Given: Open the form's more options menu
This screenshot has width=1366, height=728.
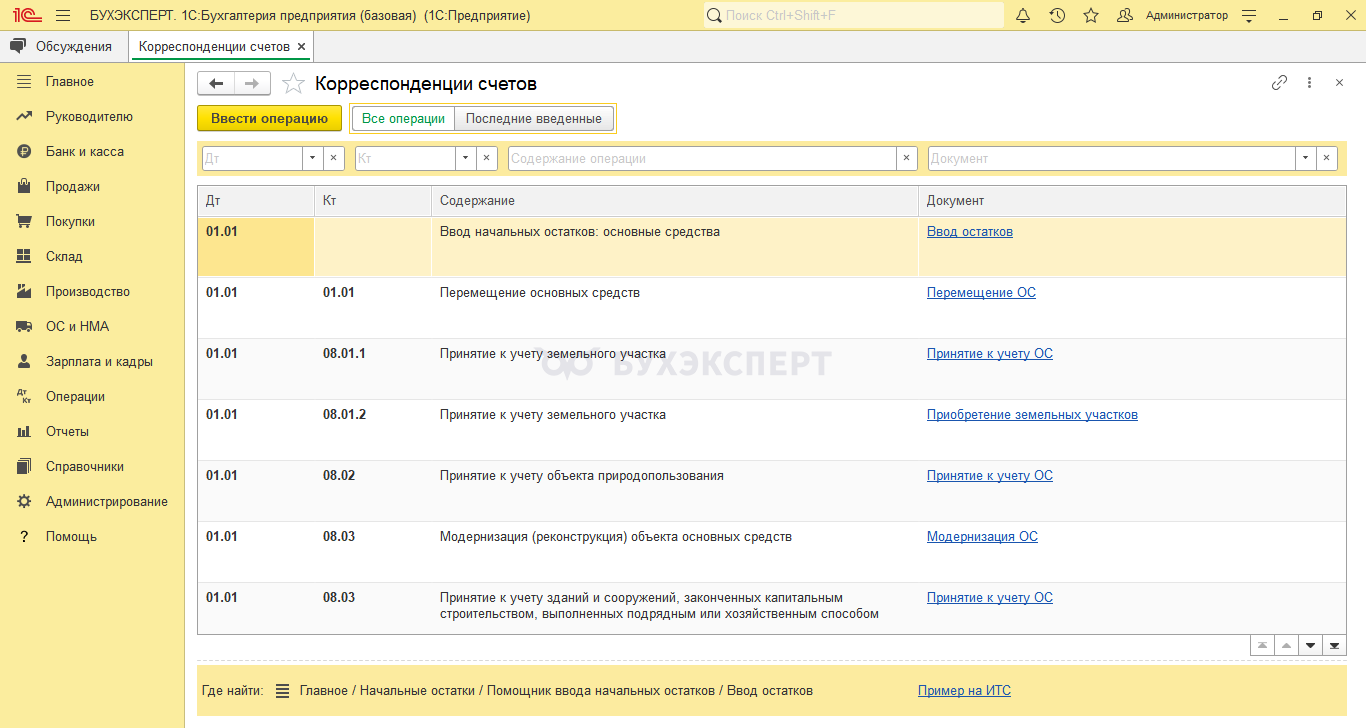Looking at the screenshot, I should coord(1309,83).
